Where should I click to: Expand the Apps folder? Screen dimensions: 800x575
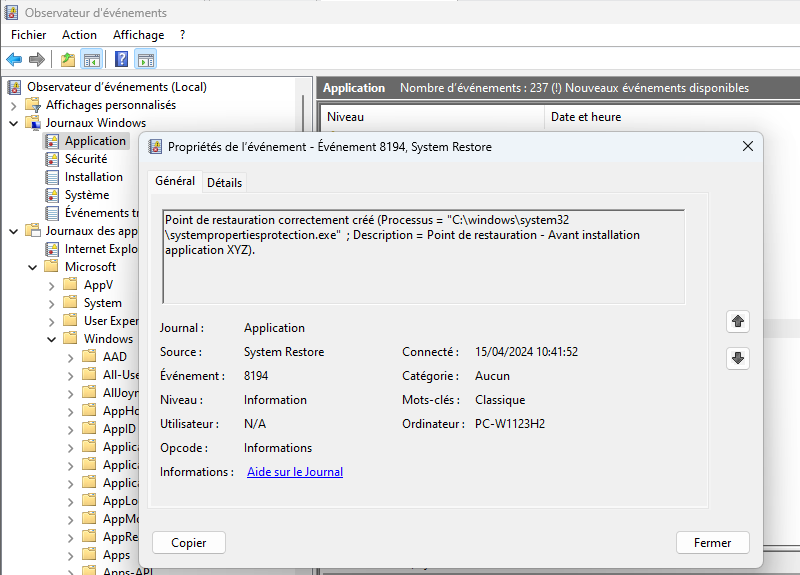click(x=70, y=556)
